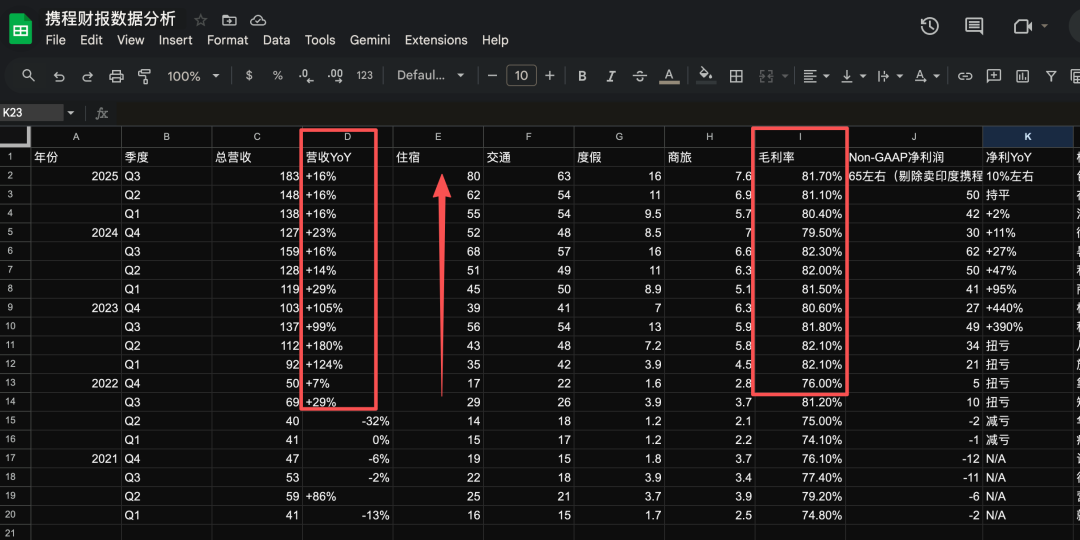The width and height of the screenshot is (1080, 540).
Task: Click the create filter funnel icon
Action: click(1051, 76)
